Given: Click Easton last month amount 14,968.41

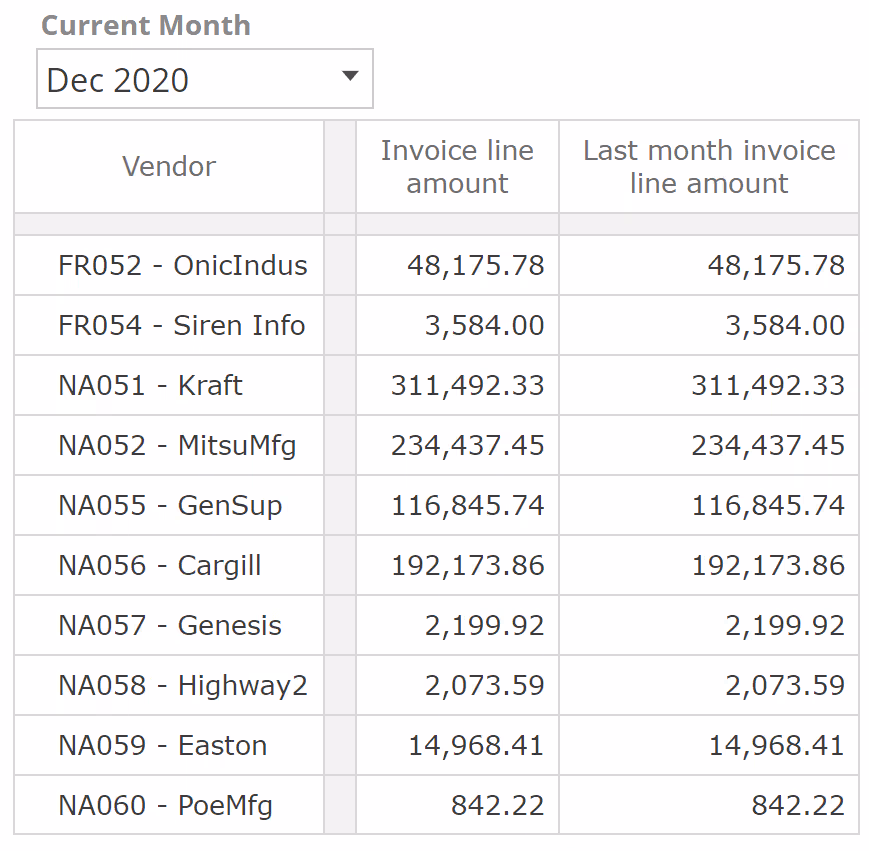Looking at the screenshot, I should click(x=776, y=745).
